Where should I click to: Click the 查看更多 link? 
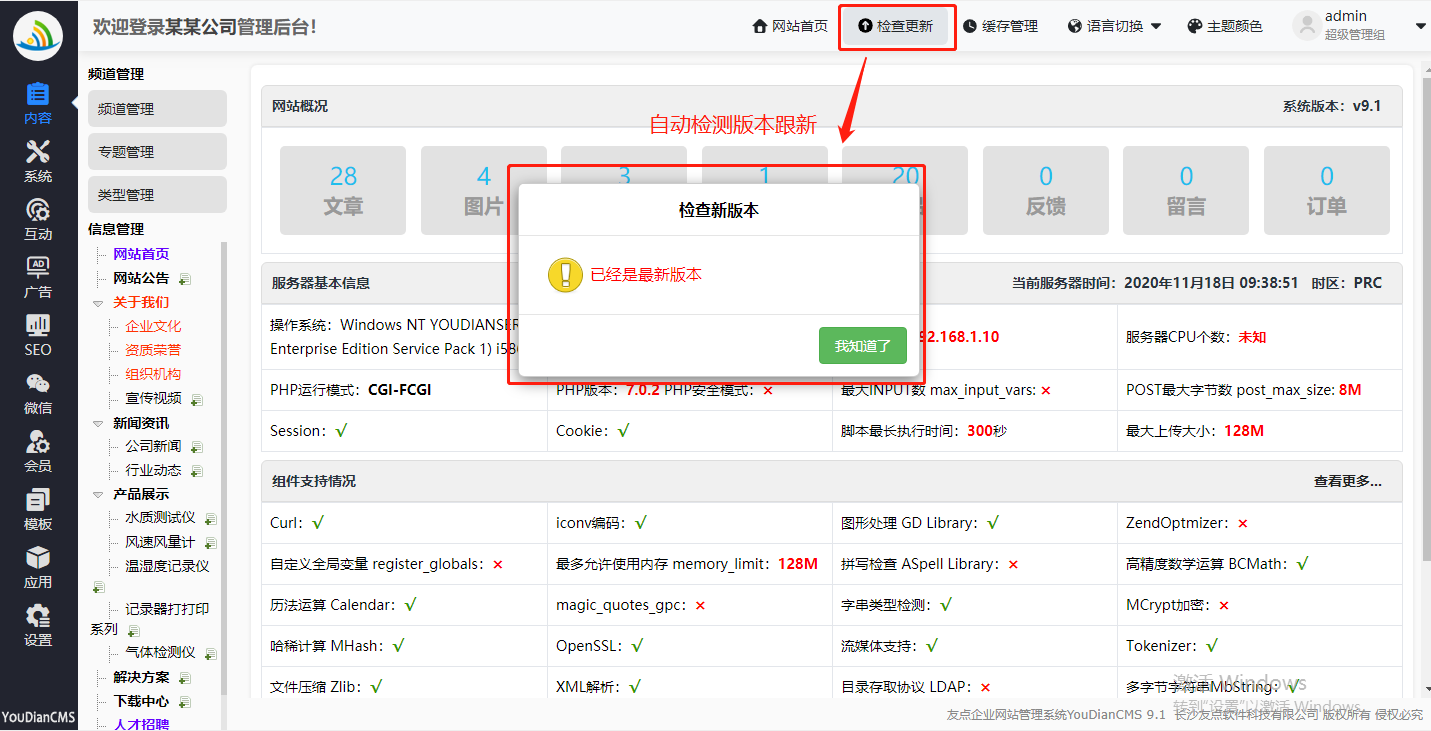1347,481
